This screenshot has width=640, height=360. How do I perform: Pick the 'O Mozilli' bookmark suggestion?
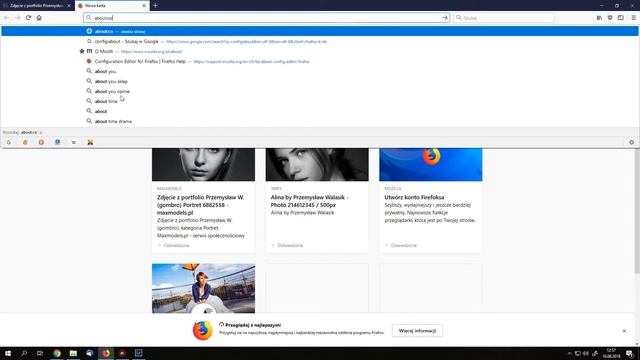coord(320,51)
